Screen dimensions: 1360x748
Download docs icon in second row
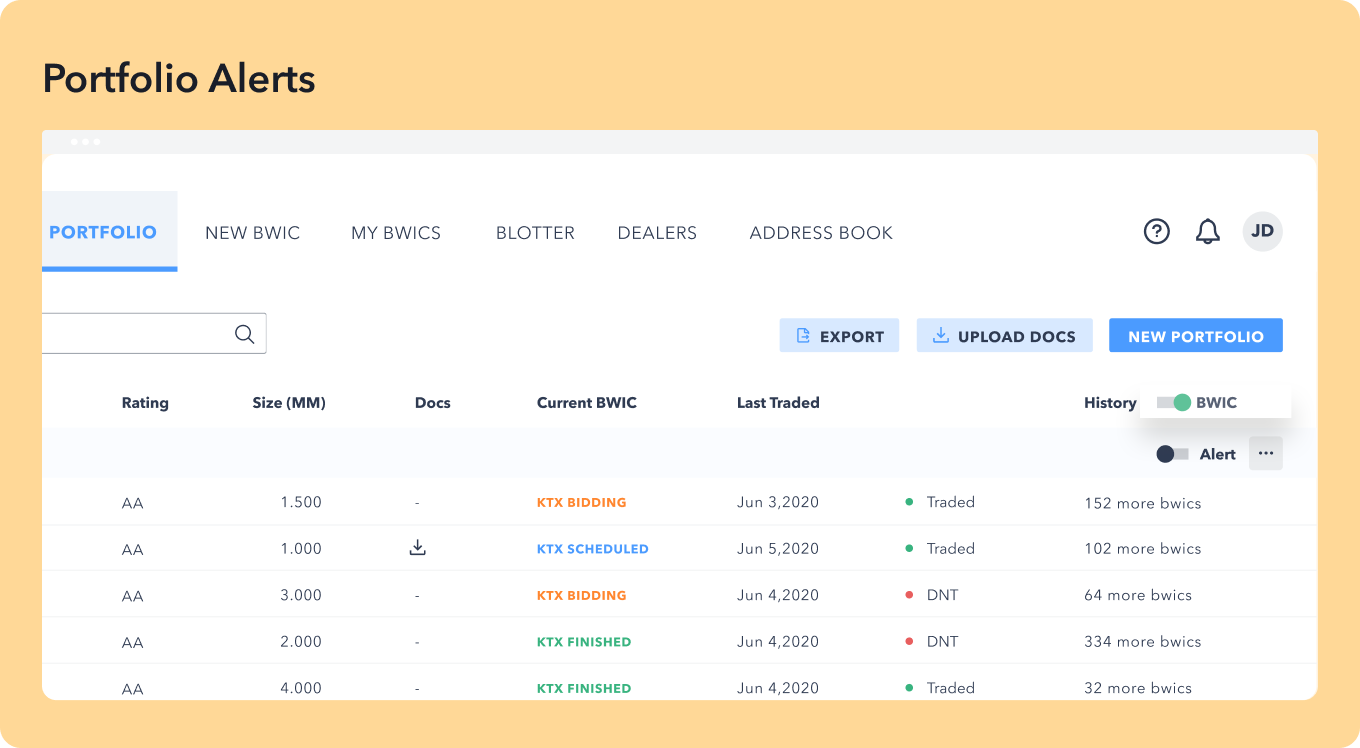click(x=418, y=548)
